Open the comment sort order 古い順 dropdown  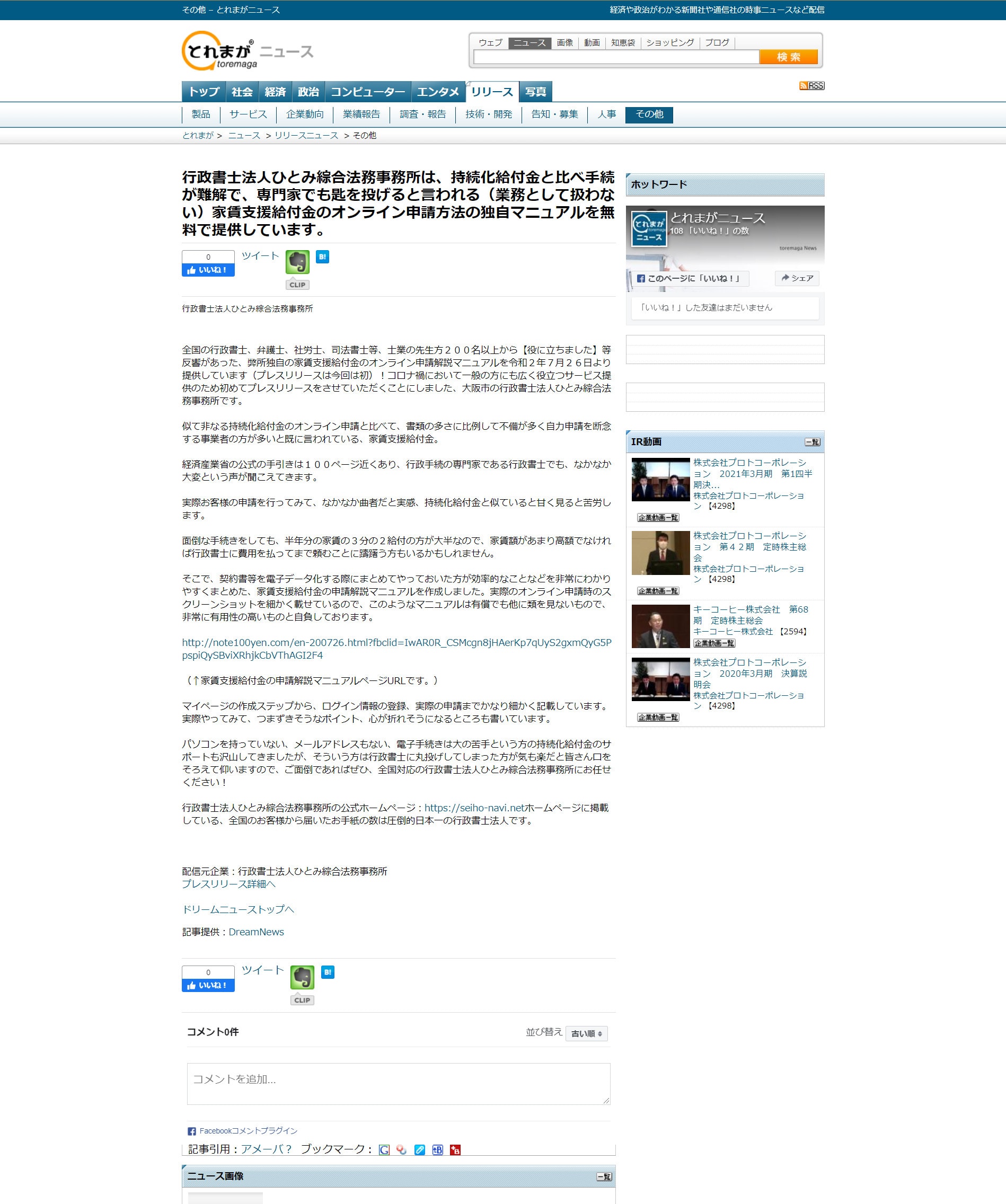[x=586, y=1034]
